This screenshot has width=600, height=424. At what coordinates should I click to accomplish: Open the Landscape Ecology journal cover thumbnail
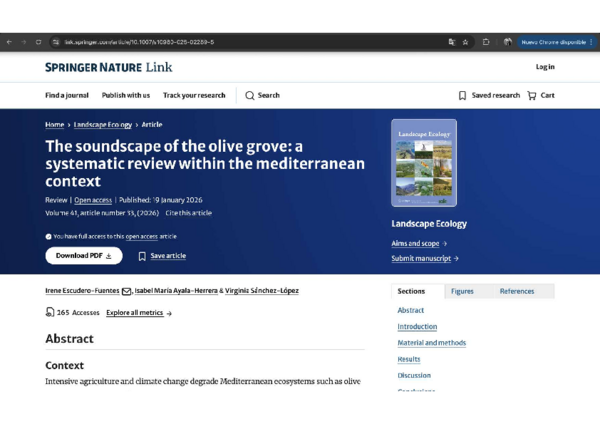tap(424, 163)
